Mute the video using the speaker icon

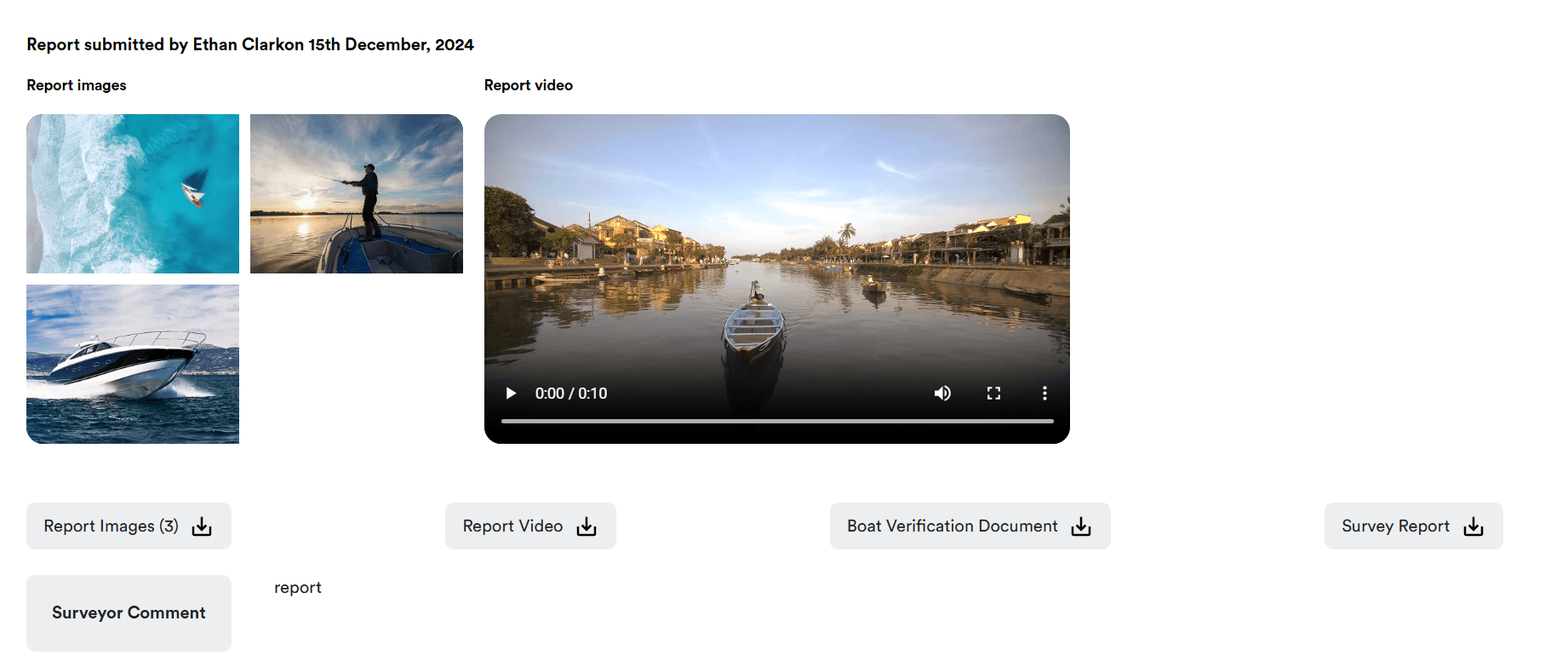[x=942, y=393]
